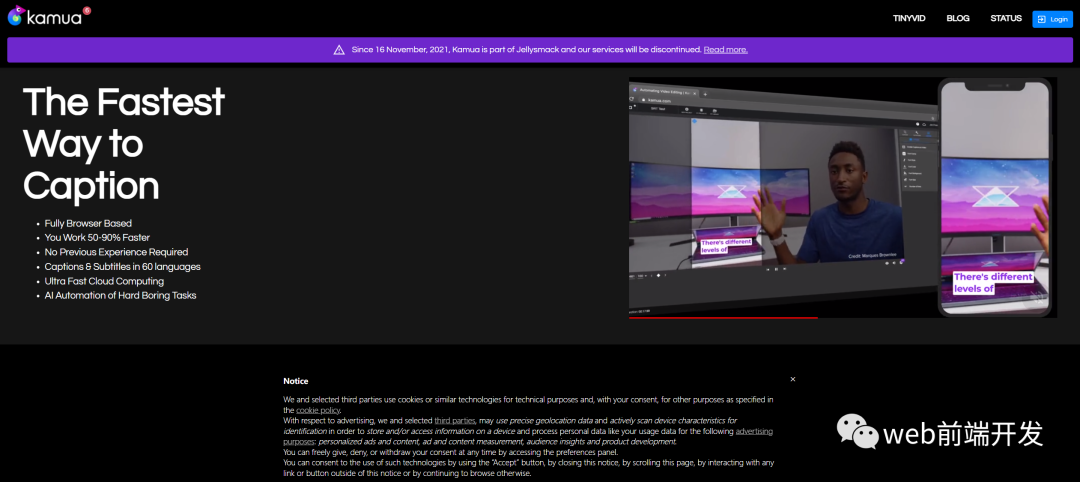Click the 'Notice' title of the cookie dialog
The width and height of the screenshot is (1080, 482).
295,381
